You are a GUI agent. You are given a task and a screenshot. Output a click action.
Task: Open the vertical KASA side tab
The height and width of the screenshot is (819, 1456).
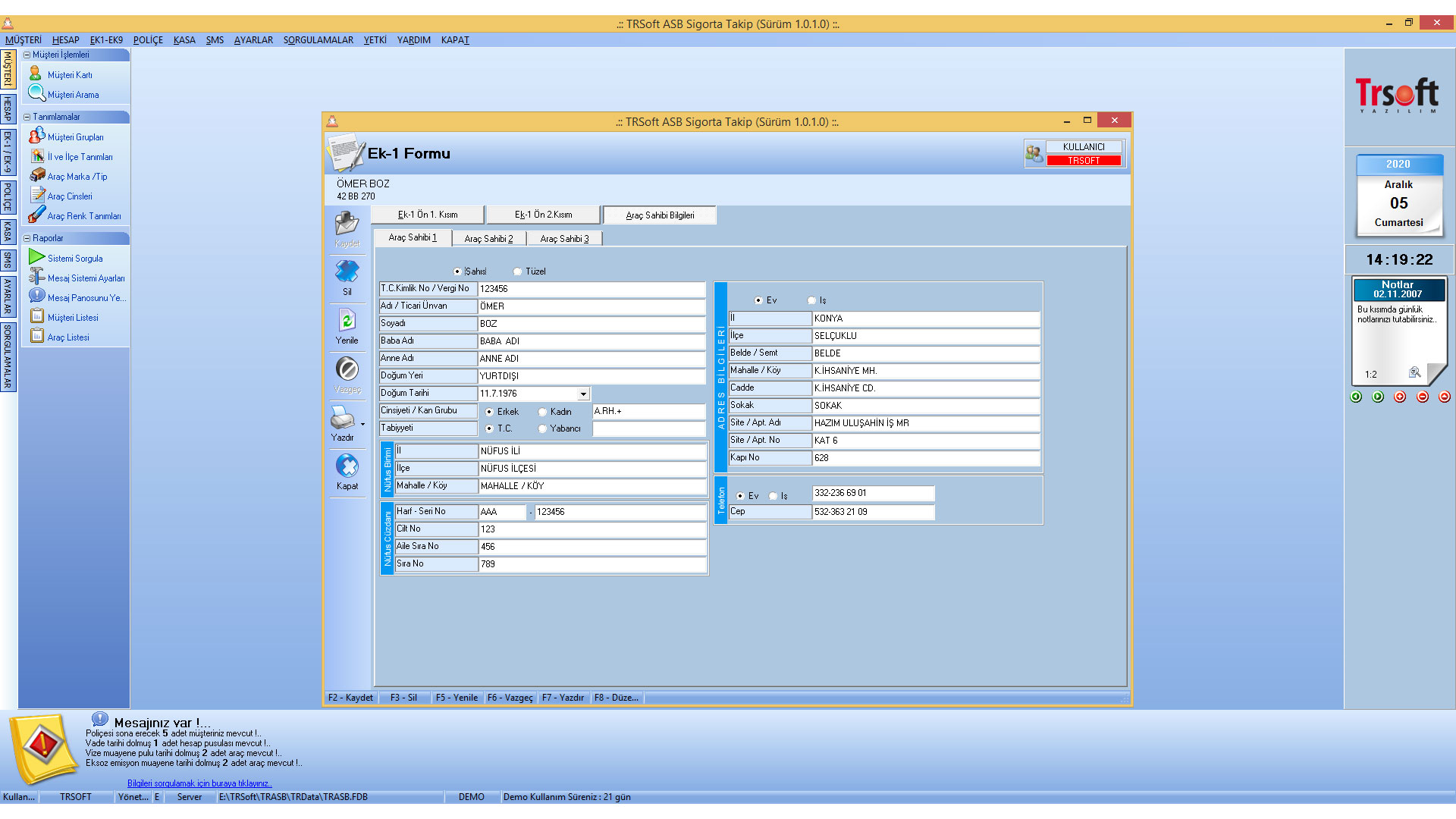click(8, 231)
